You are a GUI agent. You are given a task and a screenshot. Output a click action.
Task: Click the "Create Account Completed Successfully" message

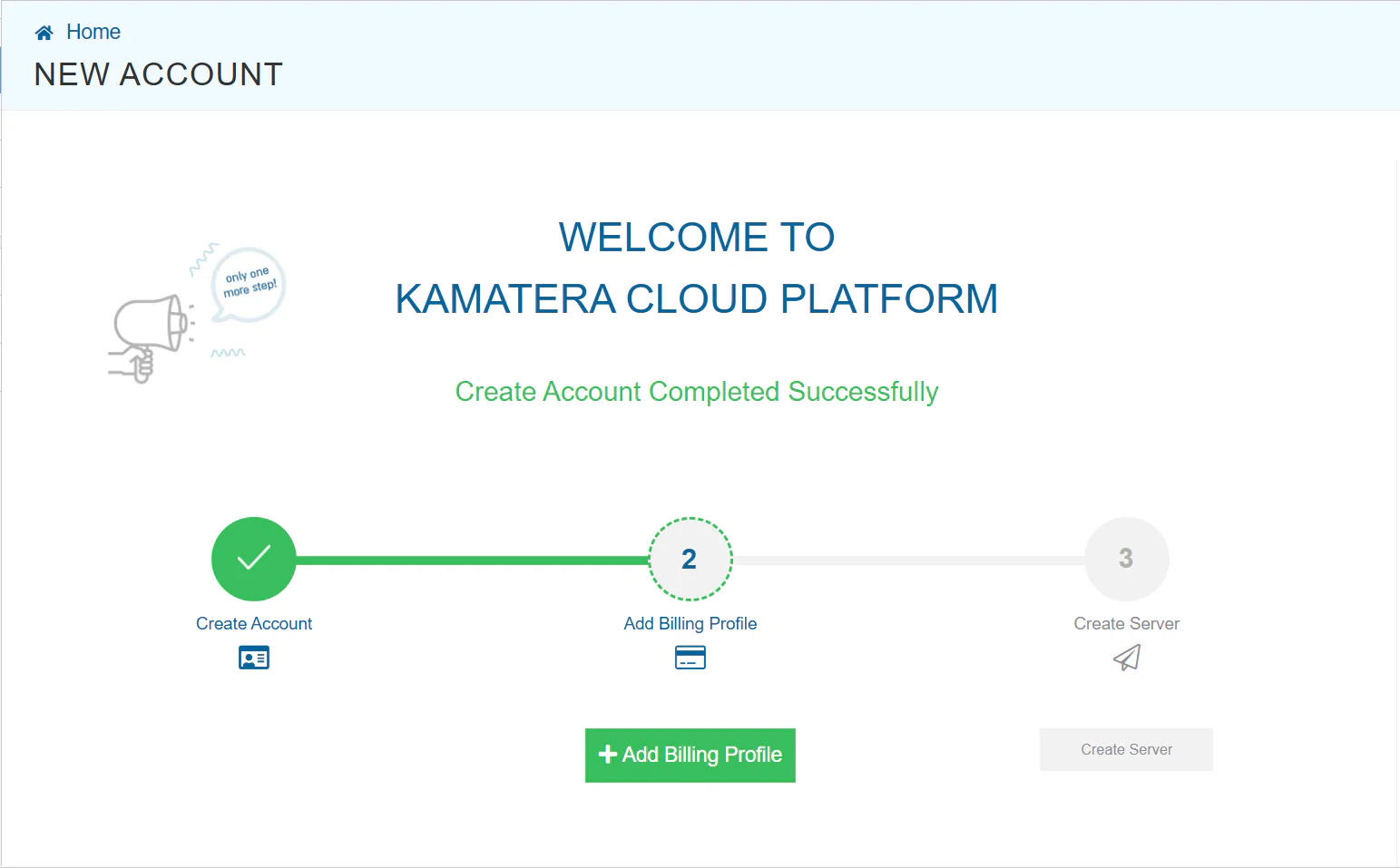[x=697, y=392]
